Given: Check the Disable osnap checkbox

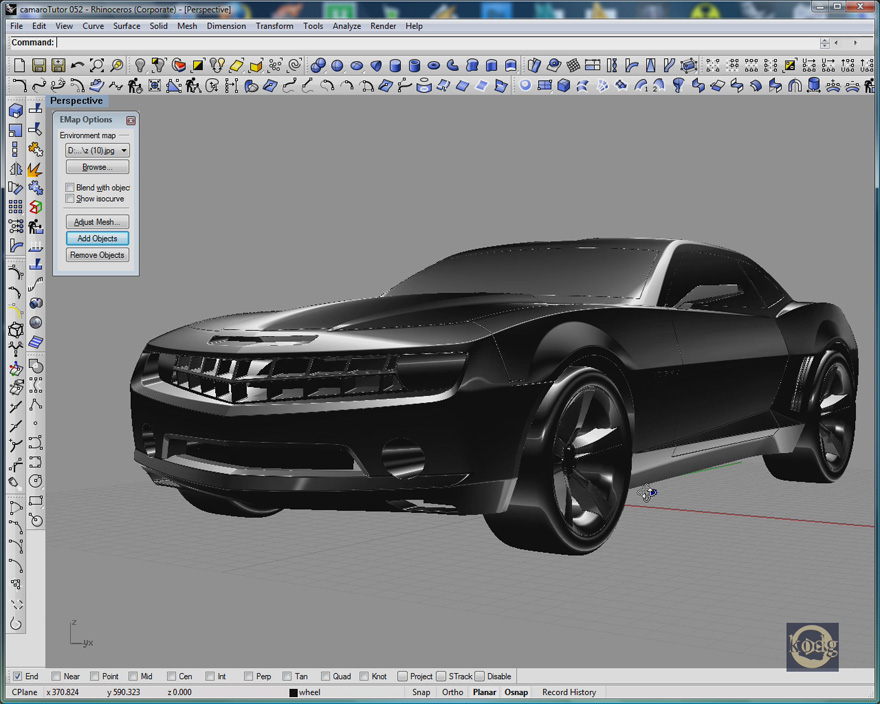Looking at the screenshot, I should pyautogui.click(x=479, y=676).
